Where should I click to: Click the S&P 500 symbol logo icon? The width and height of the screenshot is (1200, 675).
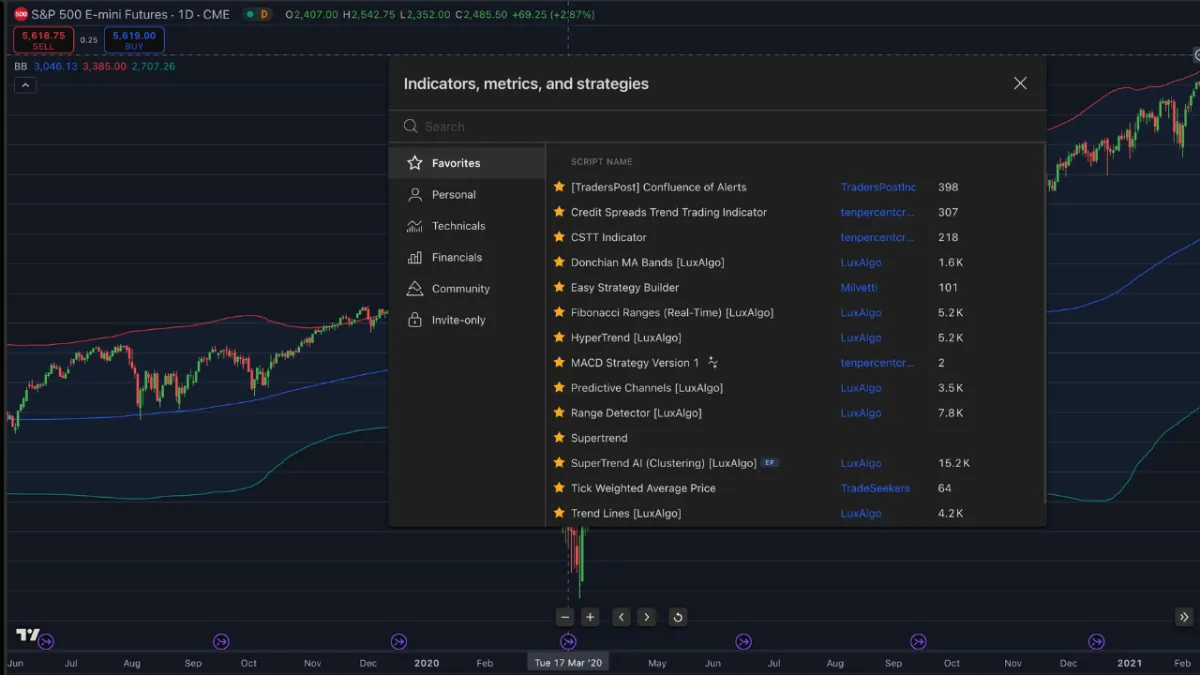(x=21, y=14)
